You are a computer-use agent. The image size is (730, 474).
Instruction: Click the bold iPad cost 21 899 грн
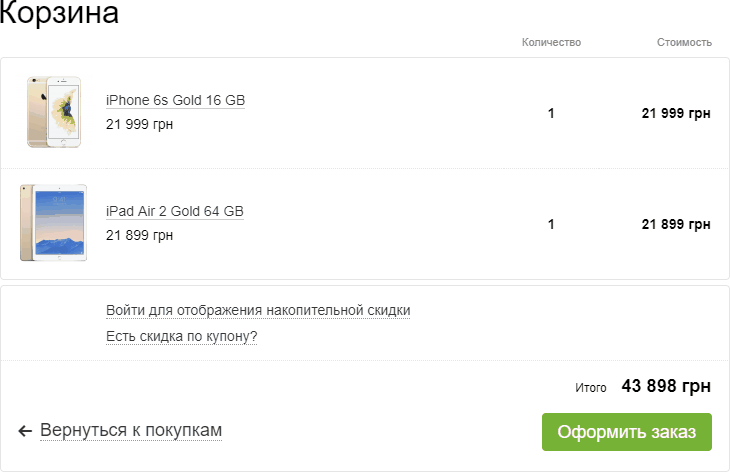676,224
